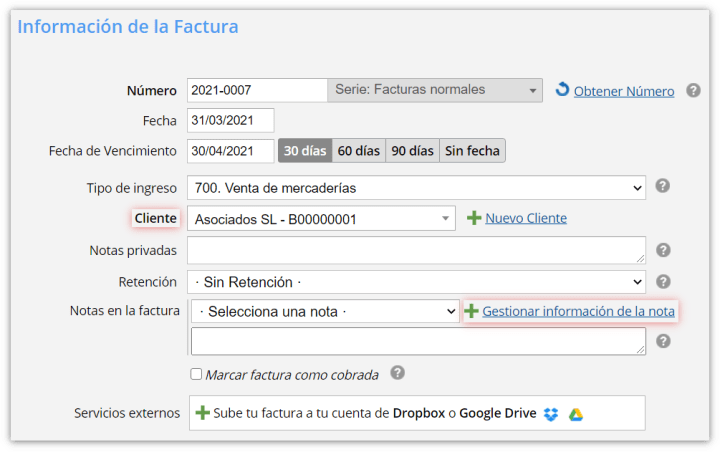The width and height of the screenshot is (720, 452).
Task: Click the Google Drive icon
Action: (576, 414)
